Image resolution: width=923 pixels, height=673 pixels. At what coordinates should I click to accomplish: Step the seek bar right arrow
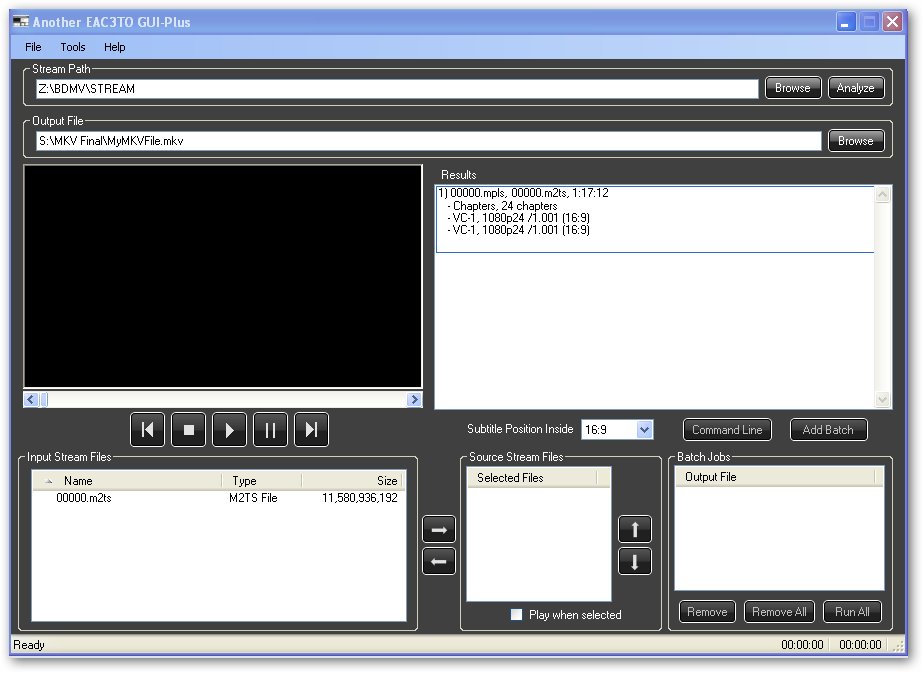(414, 400)
